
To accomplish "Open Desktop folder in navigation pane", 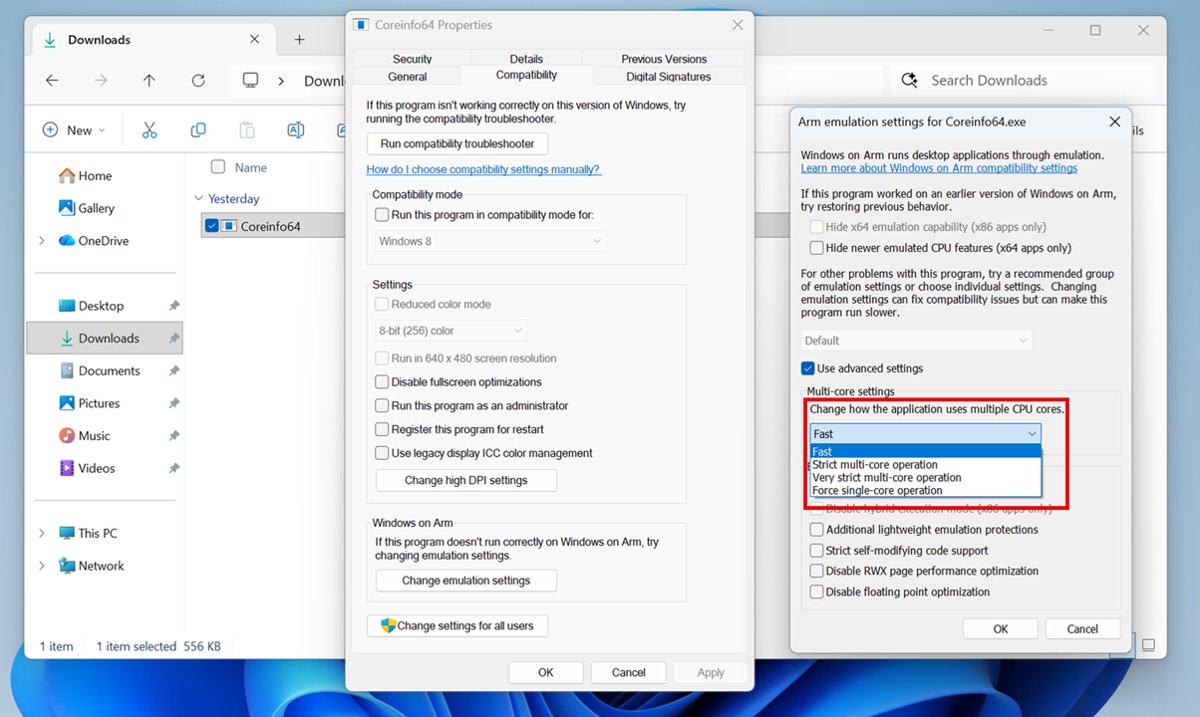I will tap(91, 306).
